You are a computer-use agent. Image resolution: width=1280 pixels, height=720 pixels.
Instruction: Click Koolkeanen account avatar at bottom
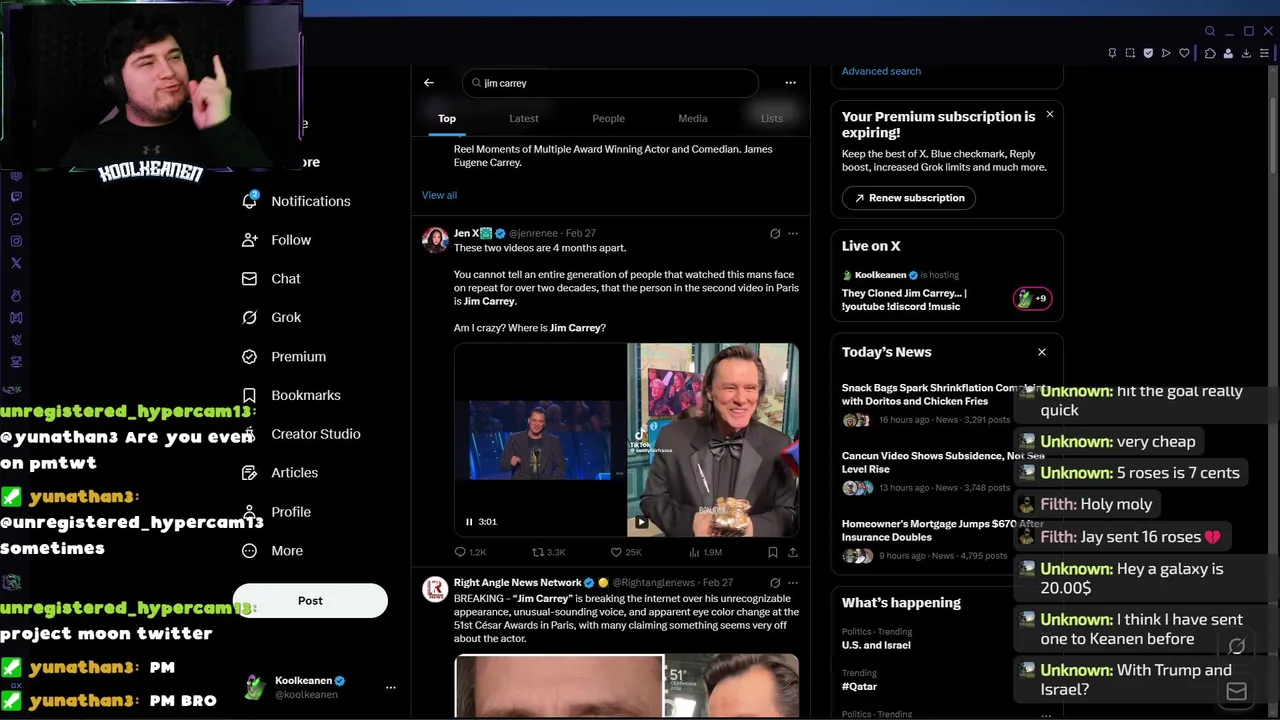255,687
